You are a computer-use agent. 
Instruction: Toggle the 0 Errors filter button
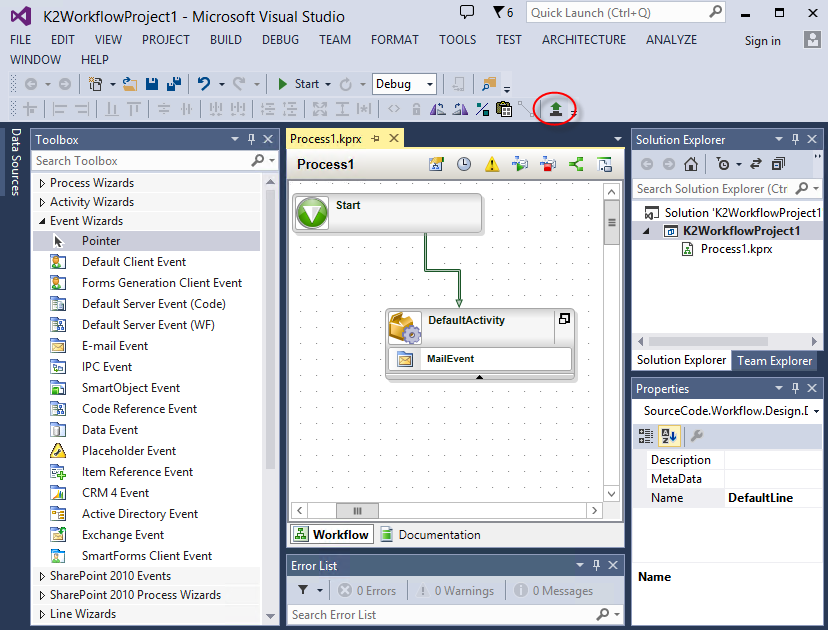367,590
